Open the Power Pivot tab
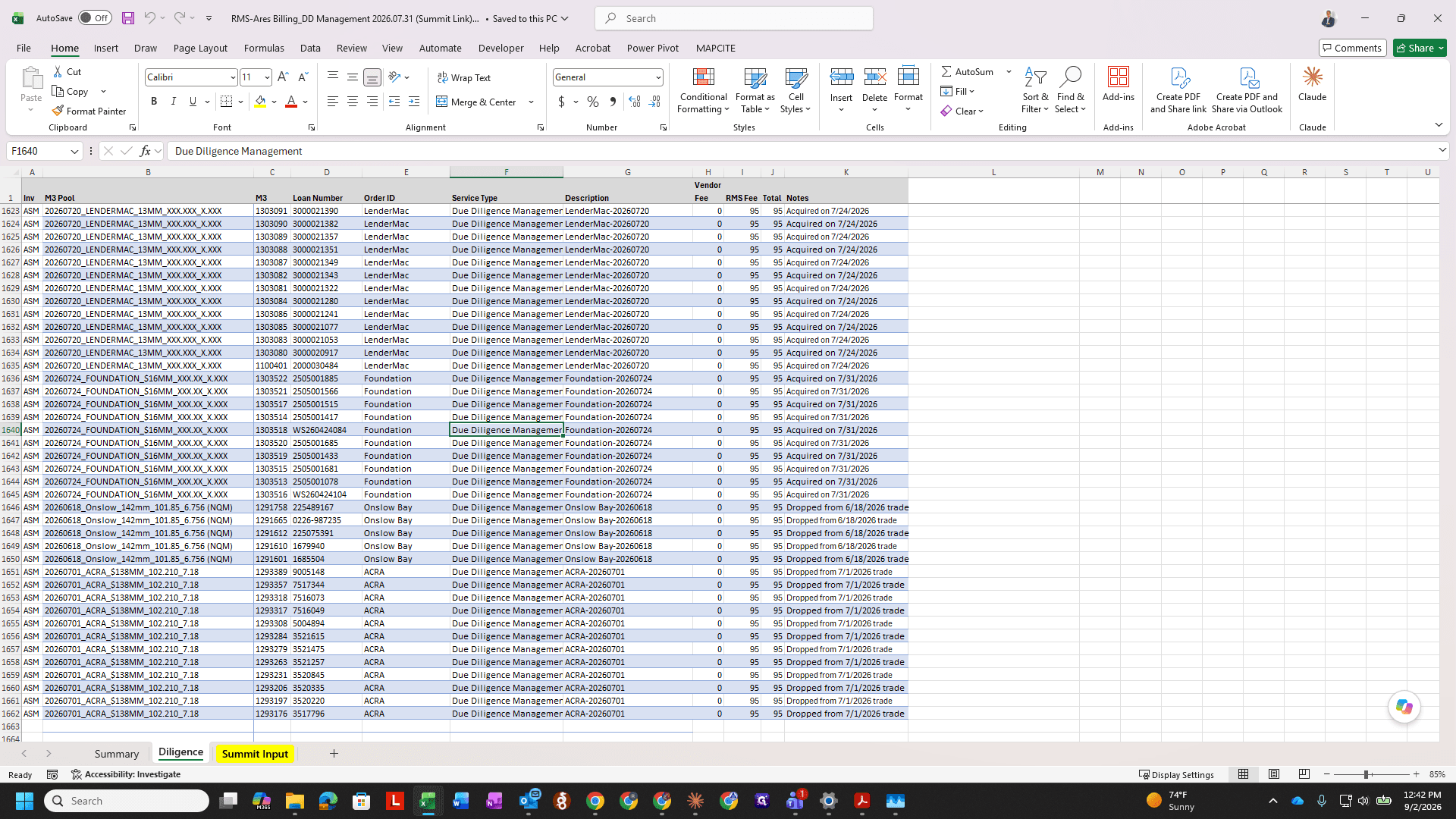 653,48
